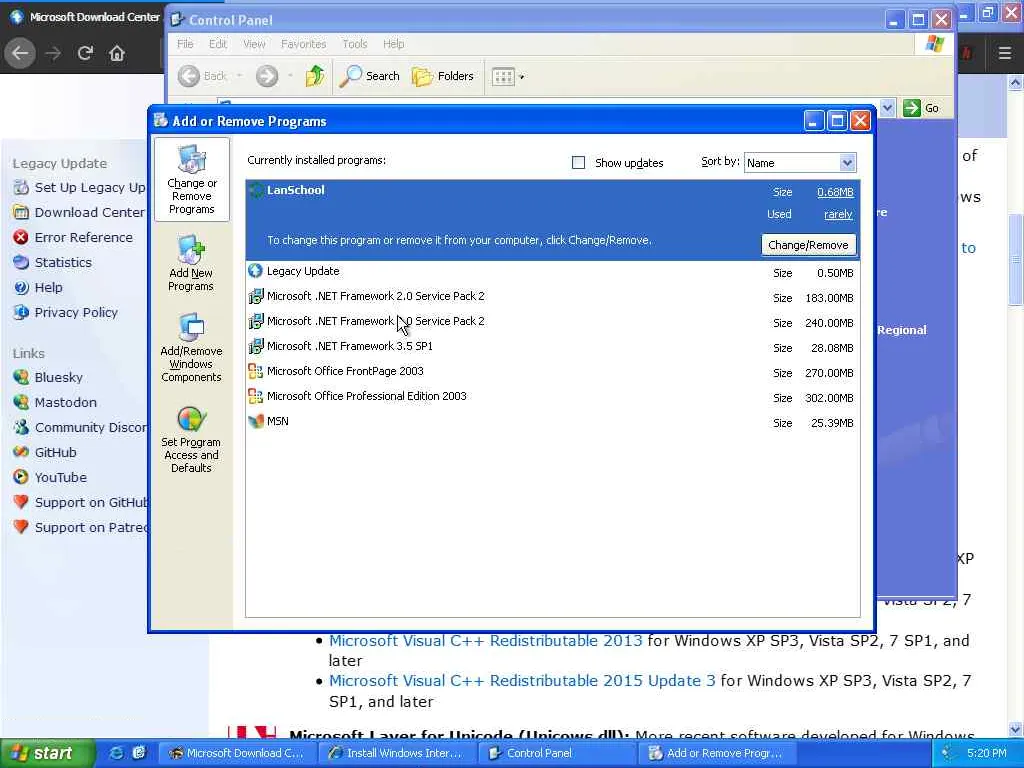Click the Up folder icon in Control Panel
1024x768 pixels.
click(x=314, y=76)
